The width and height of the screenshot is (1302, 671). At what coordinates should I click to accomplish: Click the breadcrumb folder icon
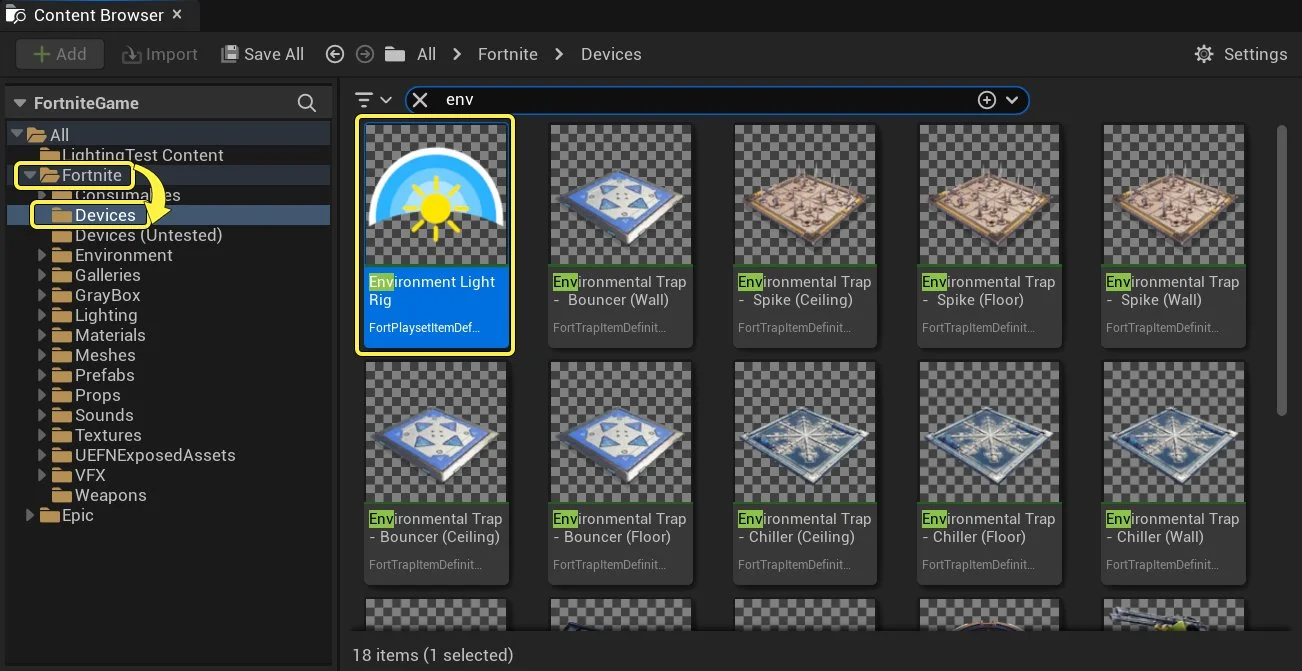point(395,54)
